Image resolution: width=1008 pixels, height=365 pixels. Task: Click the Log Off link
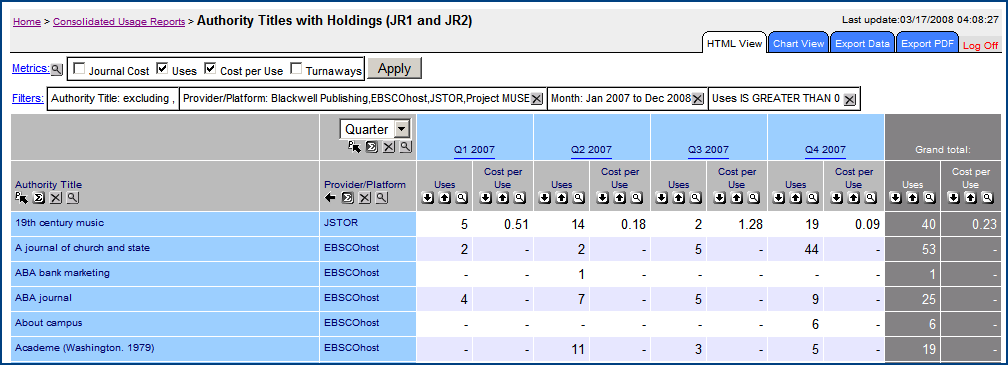click(981, 46)
